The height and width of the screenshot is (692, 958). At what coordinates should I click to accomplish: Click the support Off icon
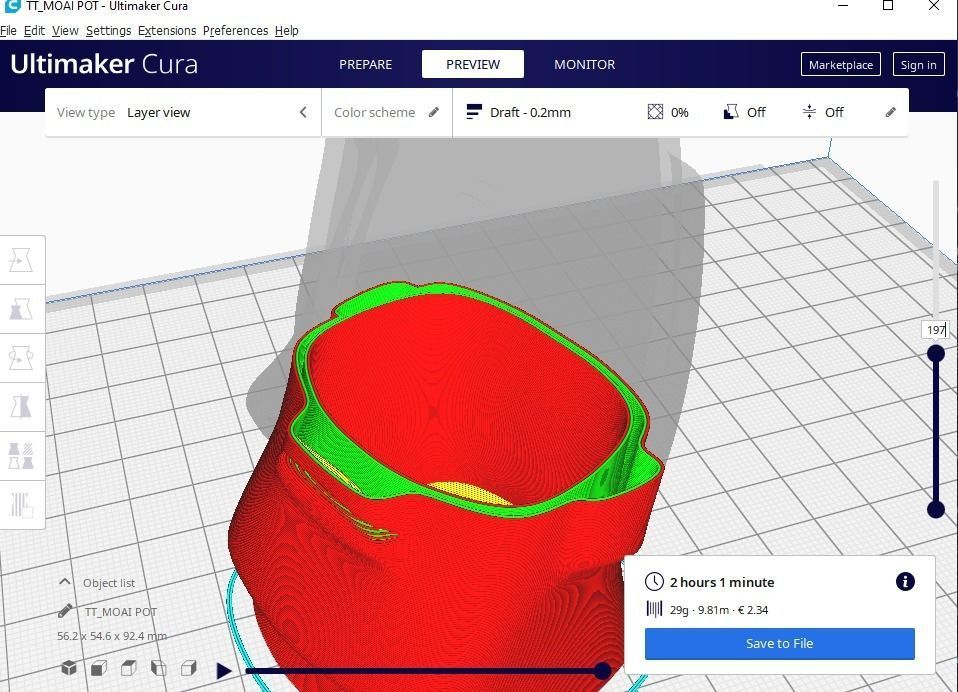[731, 112]
